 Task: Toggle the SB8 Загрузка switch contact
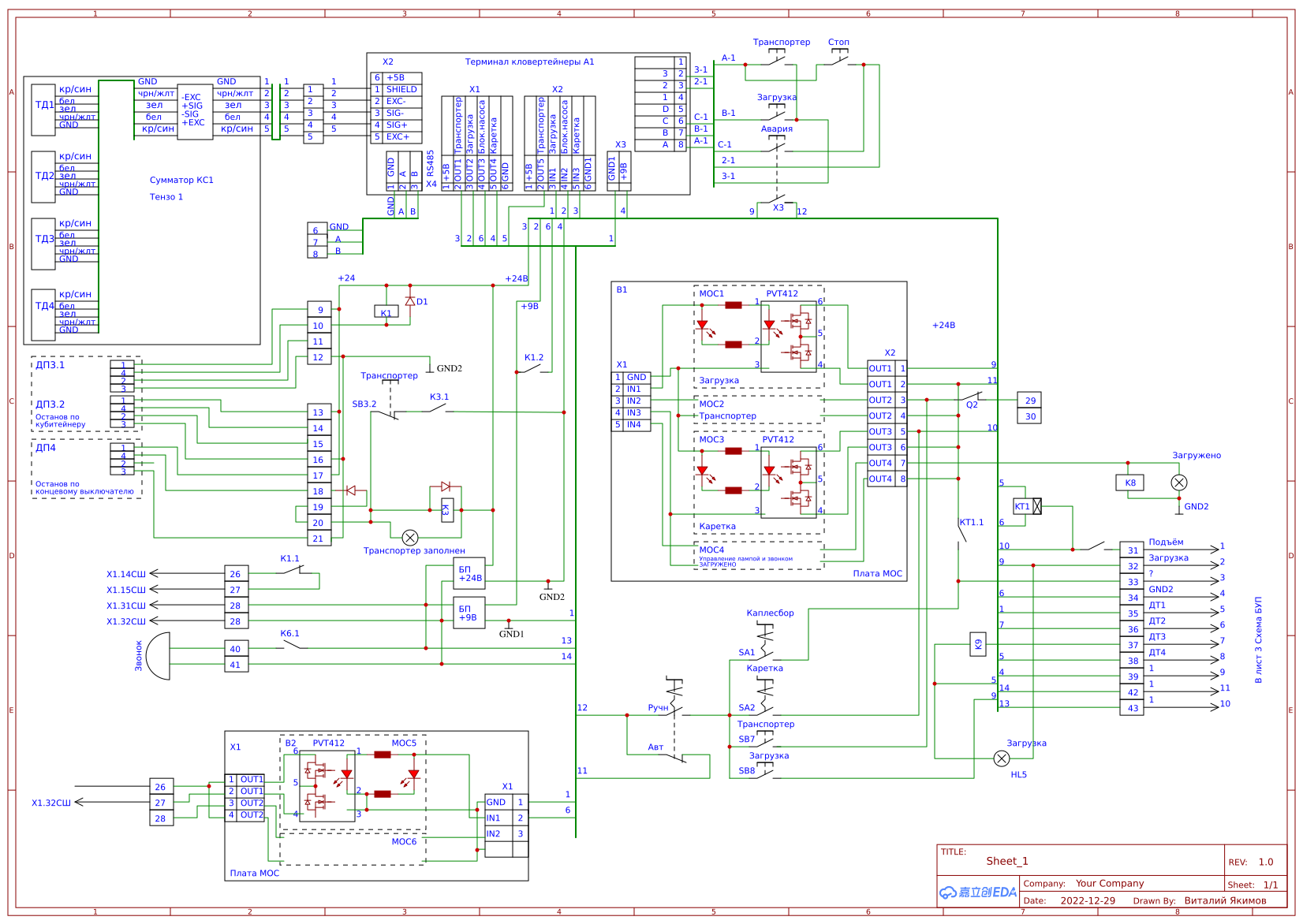pyautogui.click(x=767, y=773)
